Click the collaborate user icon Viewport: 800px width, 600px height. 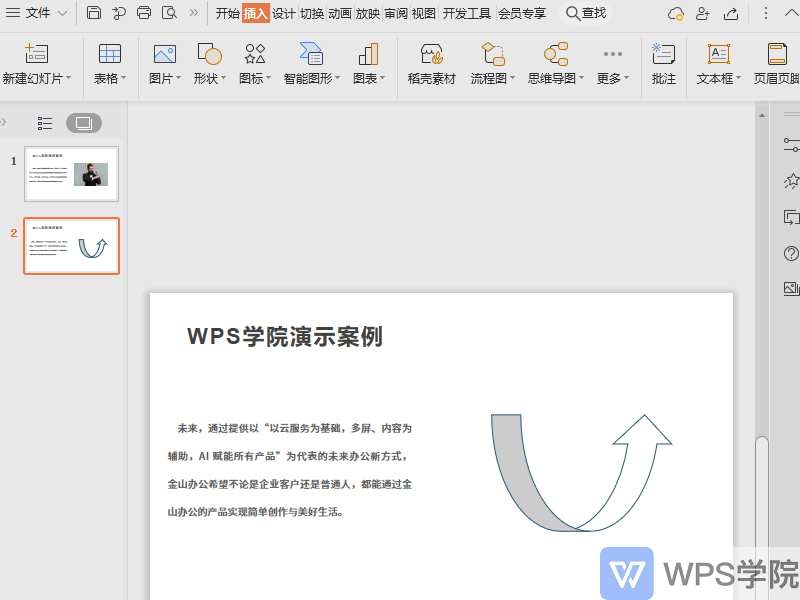coord(703,13)
